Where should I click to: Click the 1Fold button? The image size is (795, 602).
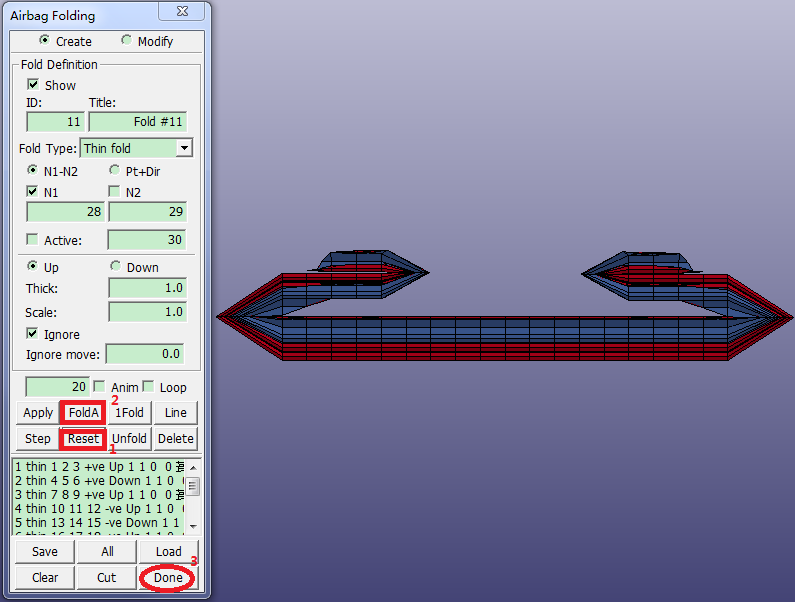click(x=129, y=413)
